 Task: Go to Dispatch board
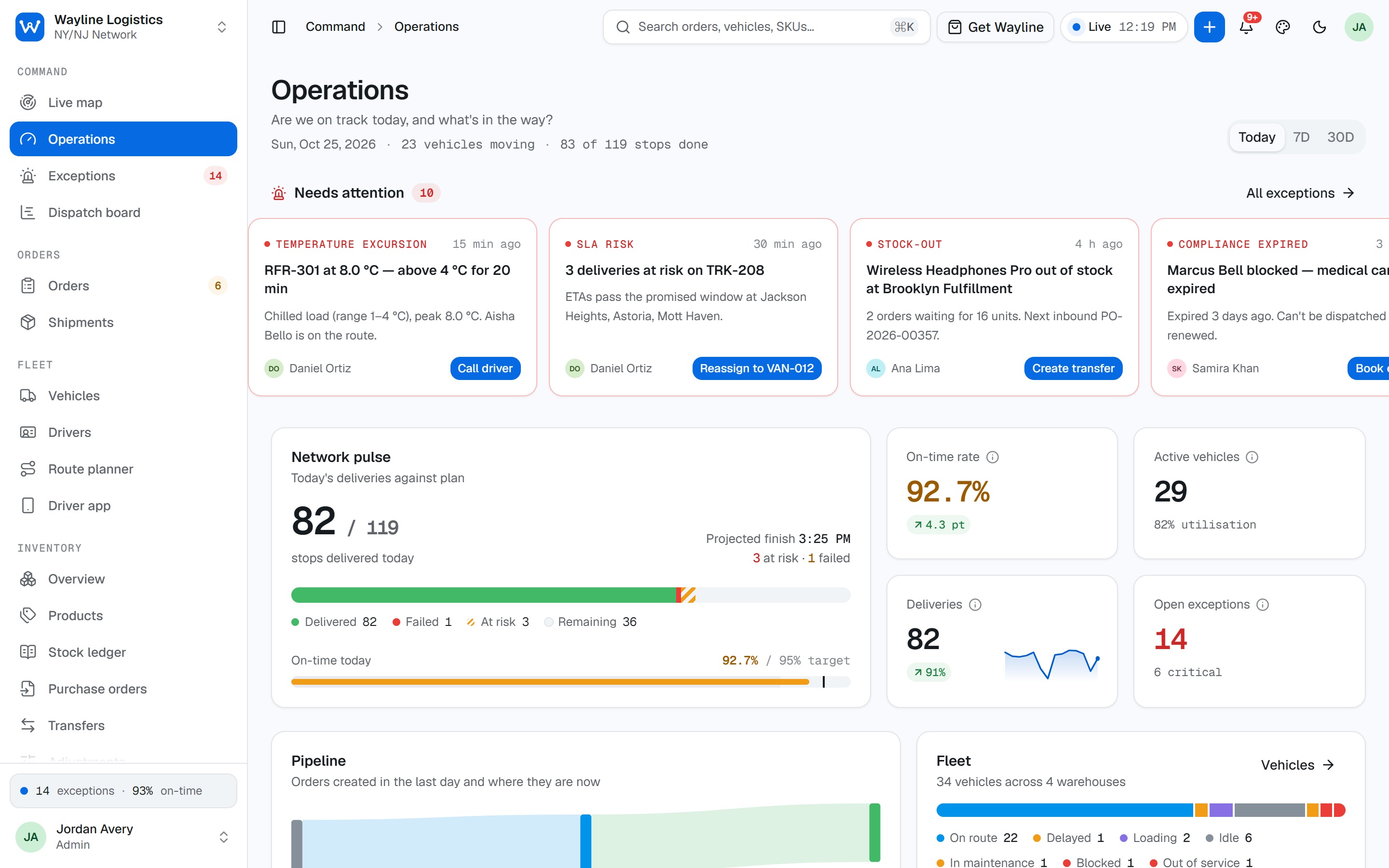(x=123, y=212)
